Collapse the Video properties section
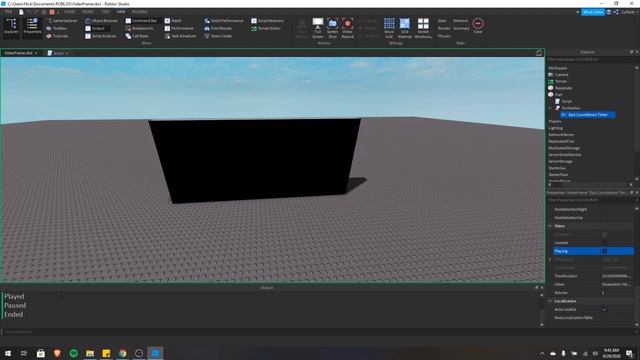This screenshot has height=360, width=640. point(550,226)
